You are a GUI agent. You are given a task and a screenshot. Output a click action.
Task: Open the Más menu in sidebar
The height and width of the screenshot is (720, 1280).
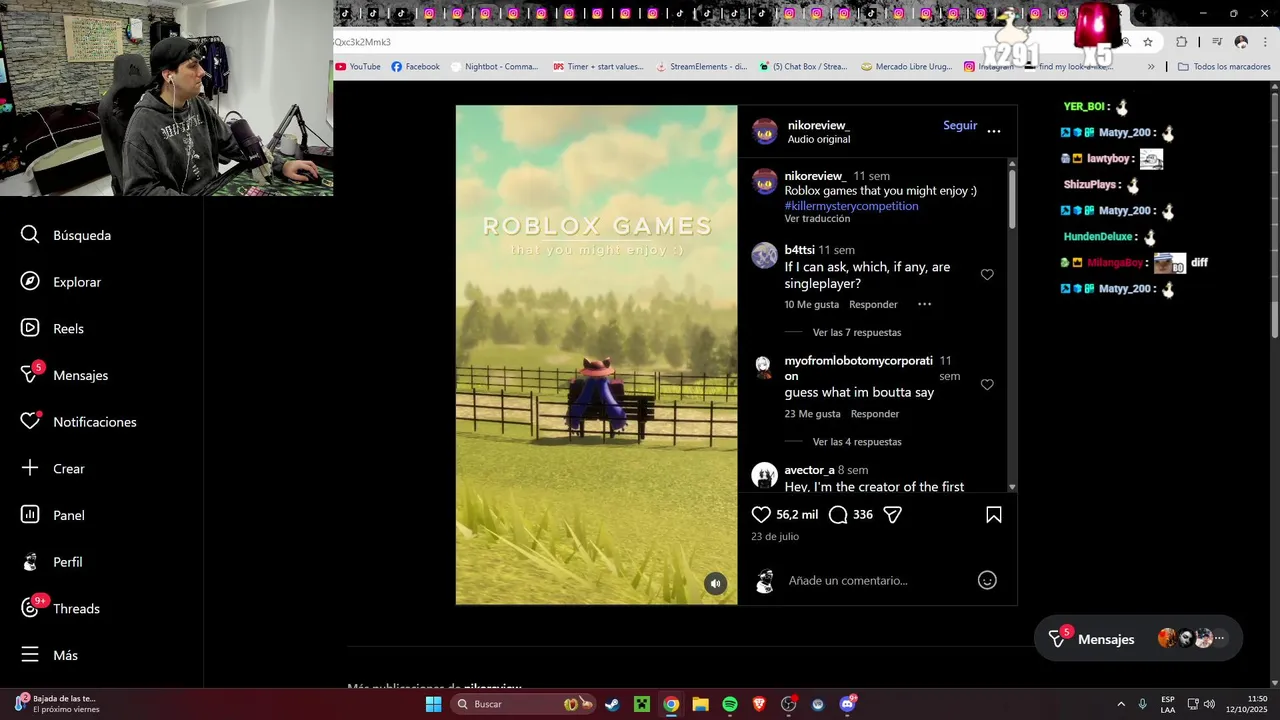[x=49, y=655]
